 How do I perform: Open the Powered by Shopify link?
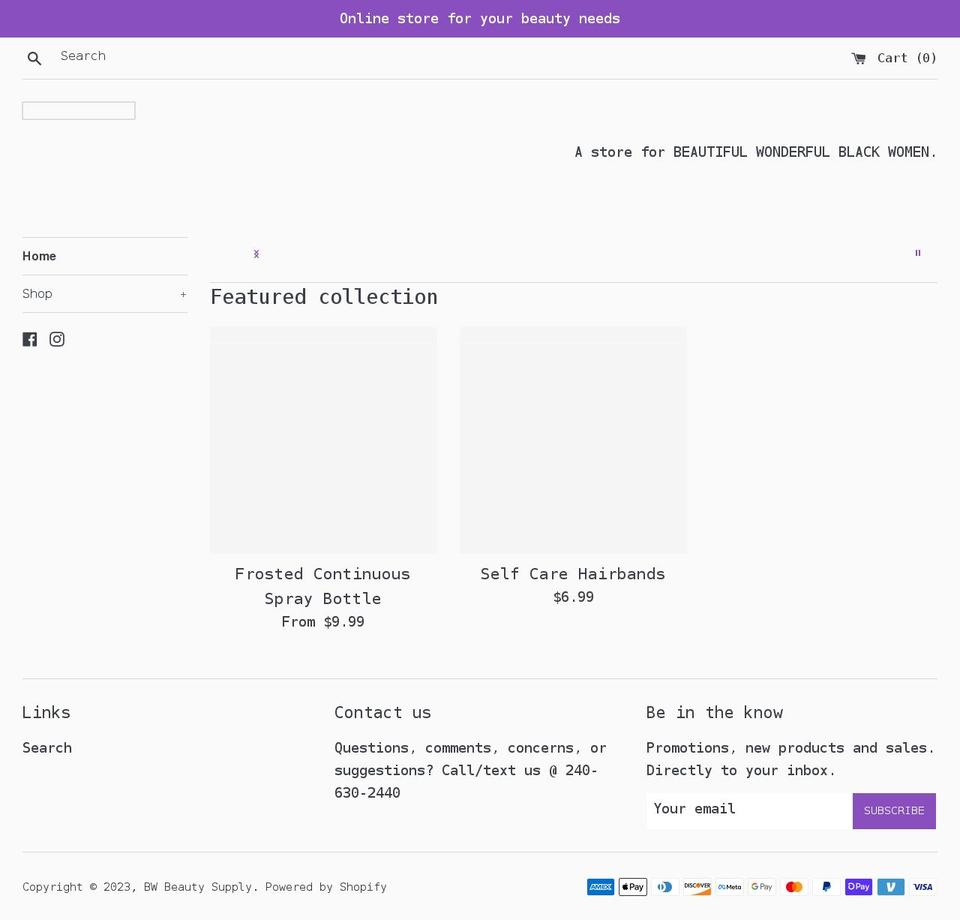tap(326, 887)
